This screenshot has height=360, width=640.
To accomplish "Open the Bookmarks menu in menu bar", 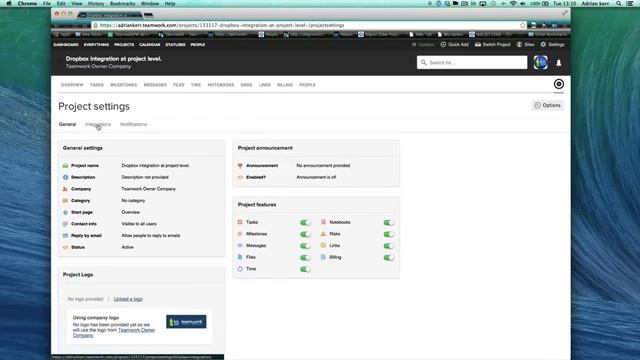I will click(x=122, y=3).
